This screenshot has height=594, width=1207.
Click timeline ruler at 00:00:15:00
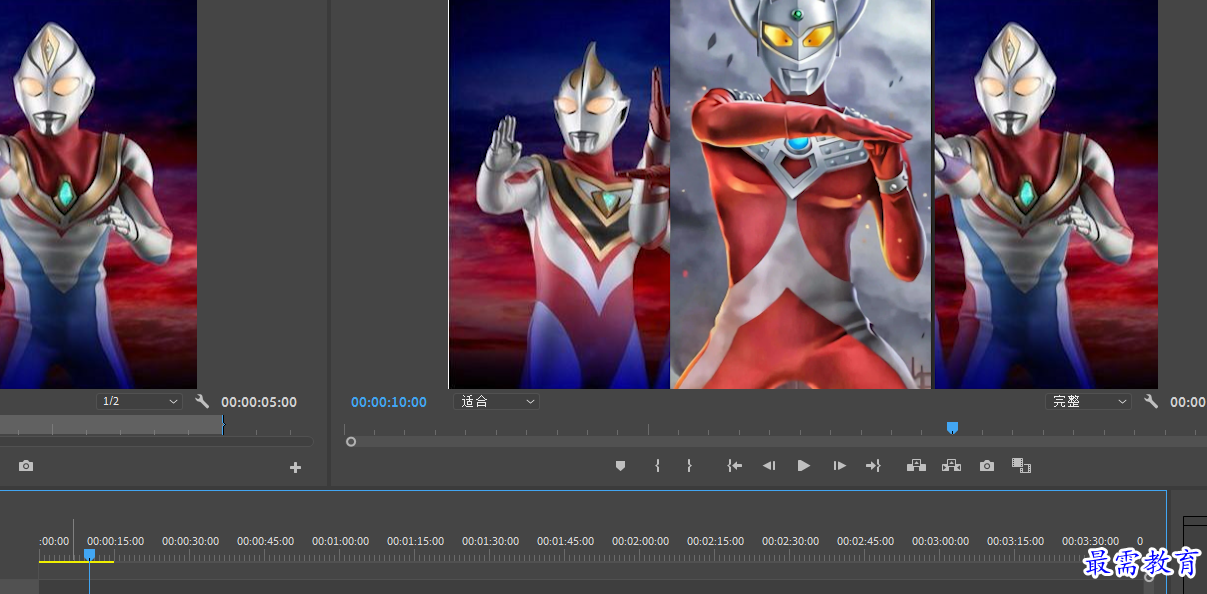115,541
